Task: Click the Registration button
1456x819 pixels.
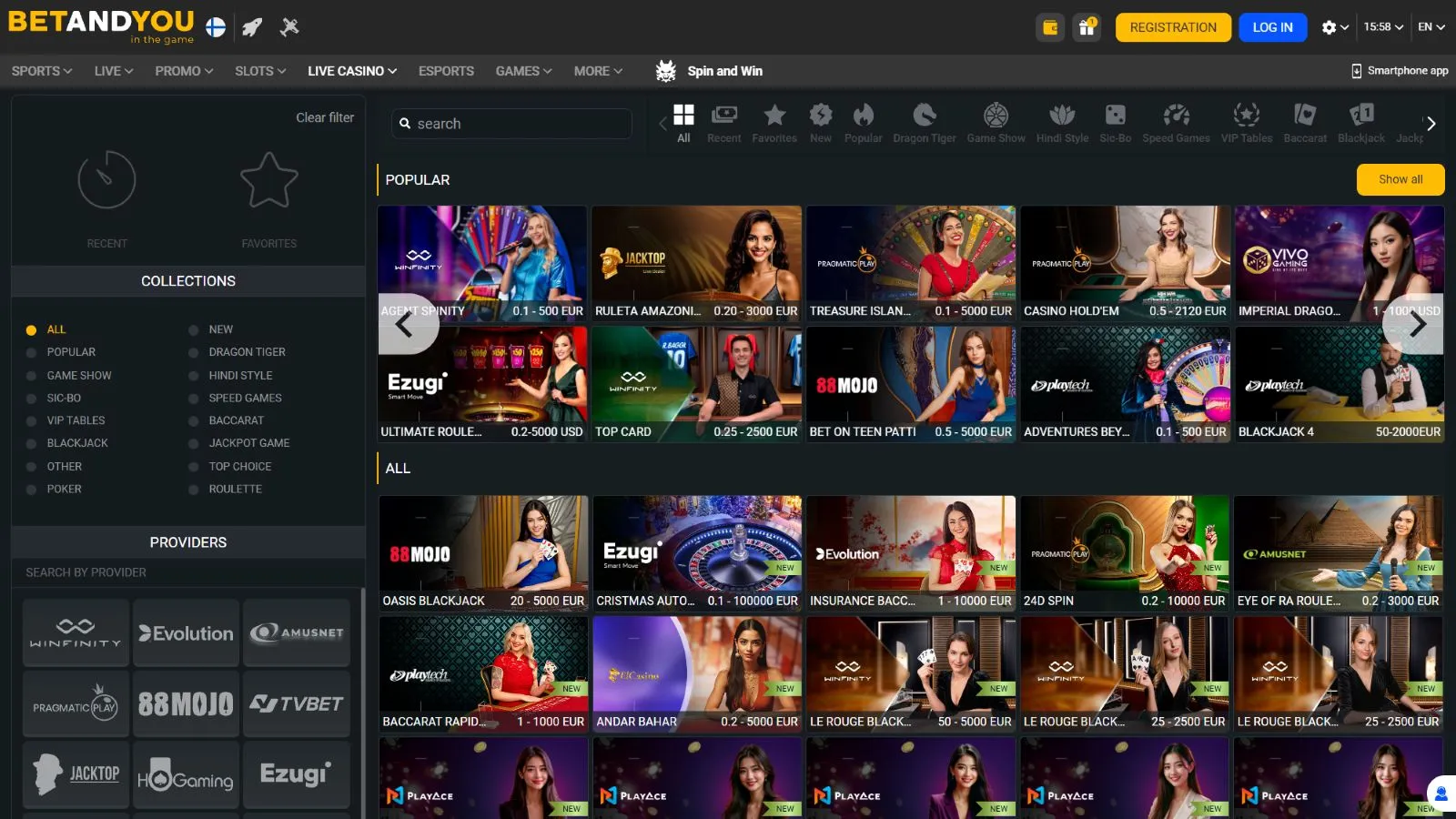Action: tap(1173, 27)
